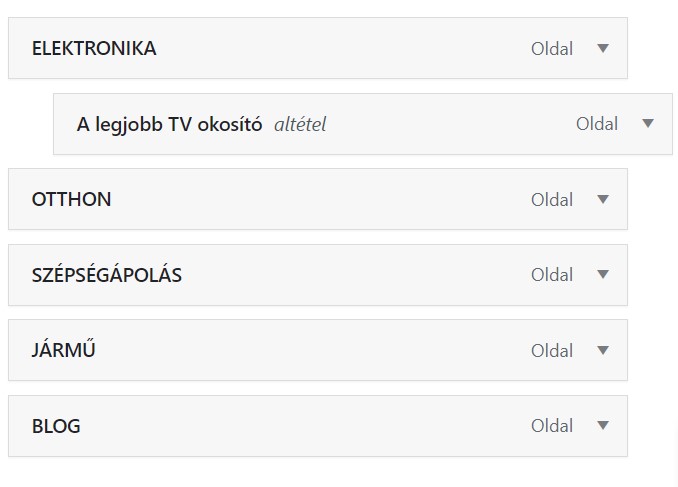Toggle the JÁRMŰ item settings arrow

coord(602,350)
